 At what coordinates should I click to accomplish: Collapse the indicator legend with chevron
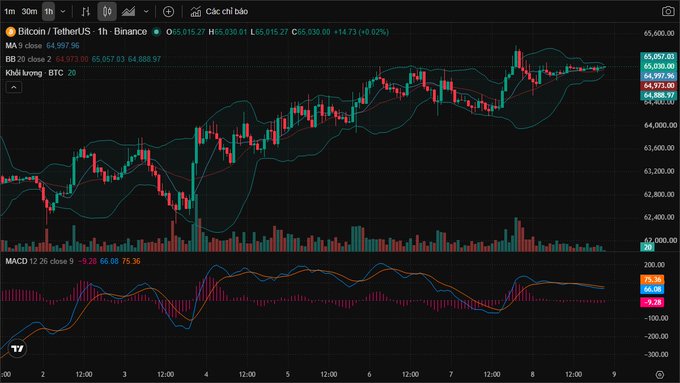tap(14, 88)
